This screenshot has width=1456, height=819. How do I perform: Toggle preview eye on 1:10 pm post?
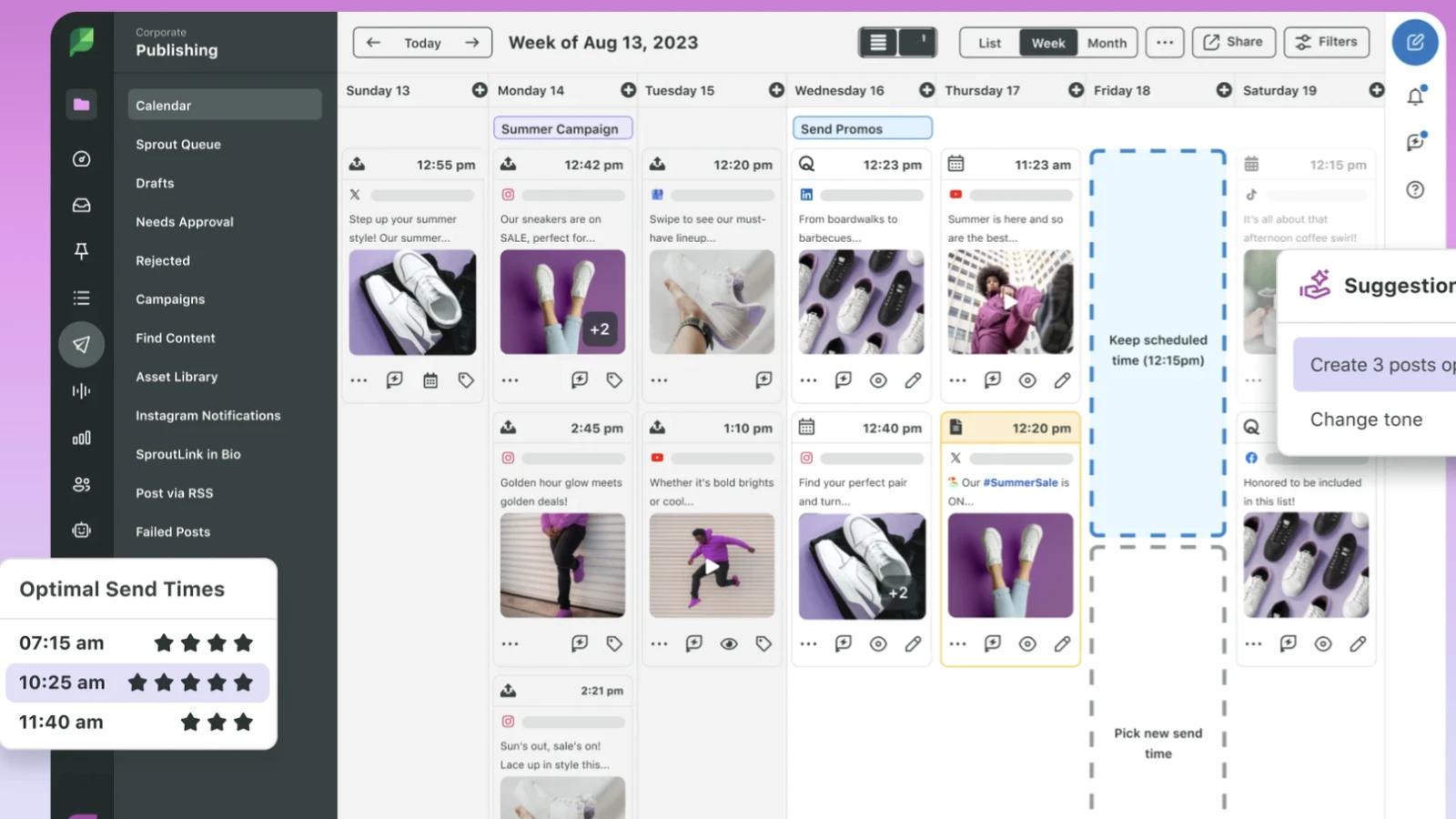[729, 643]
